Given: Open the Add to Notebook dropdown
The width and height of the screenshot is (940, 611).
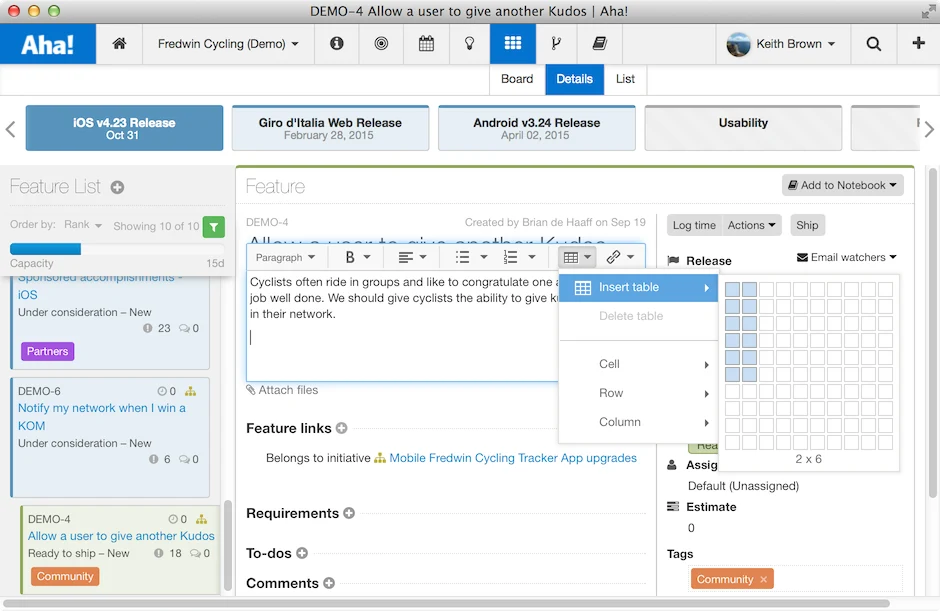Looking at the screenshot, I should coord(842,185).
